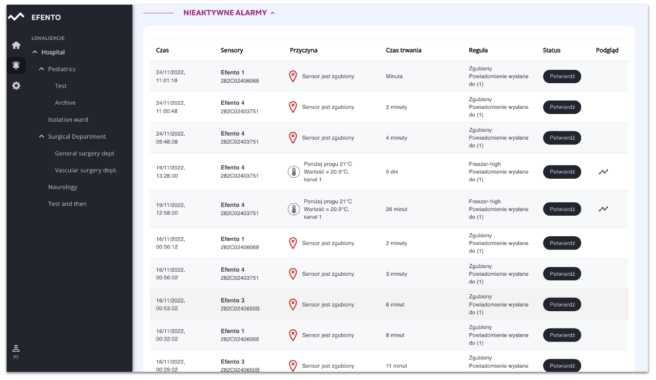Click lost sensor pin icon for 16/11/2022 00:53:02

293,305
